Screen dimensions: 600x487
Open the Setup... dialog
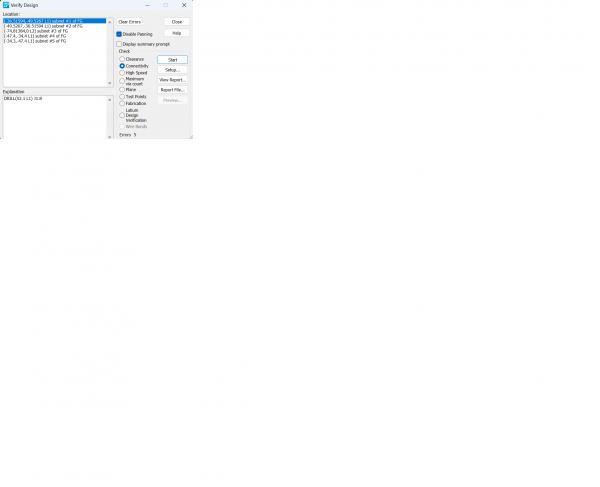(x=172, y=70)
